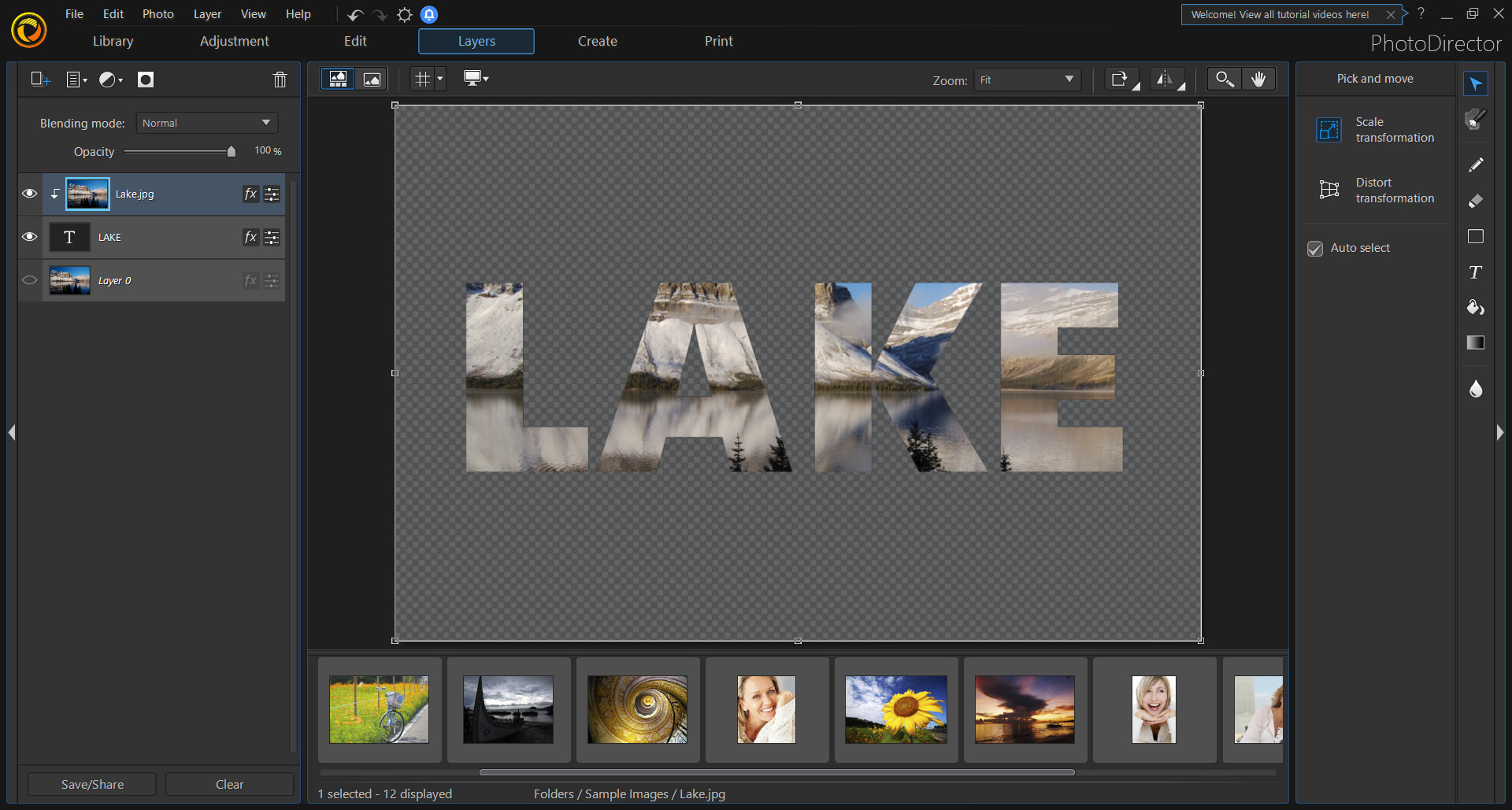Open the fx effects for Lake.jpg layer
The image size is (1512, 810).
point(250,194)
